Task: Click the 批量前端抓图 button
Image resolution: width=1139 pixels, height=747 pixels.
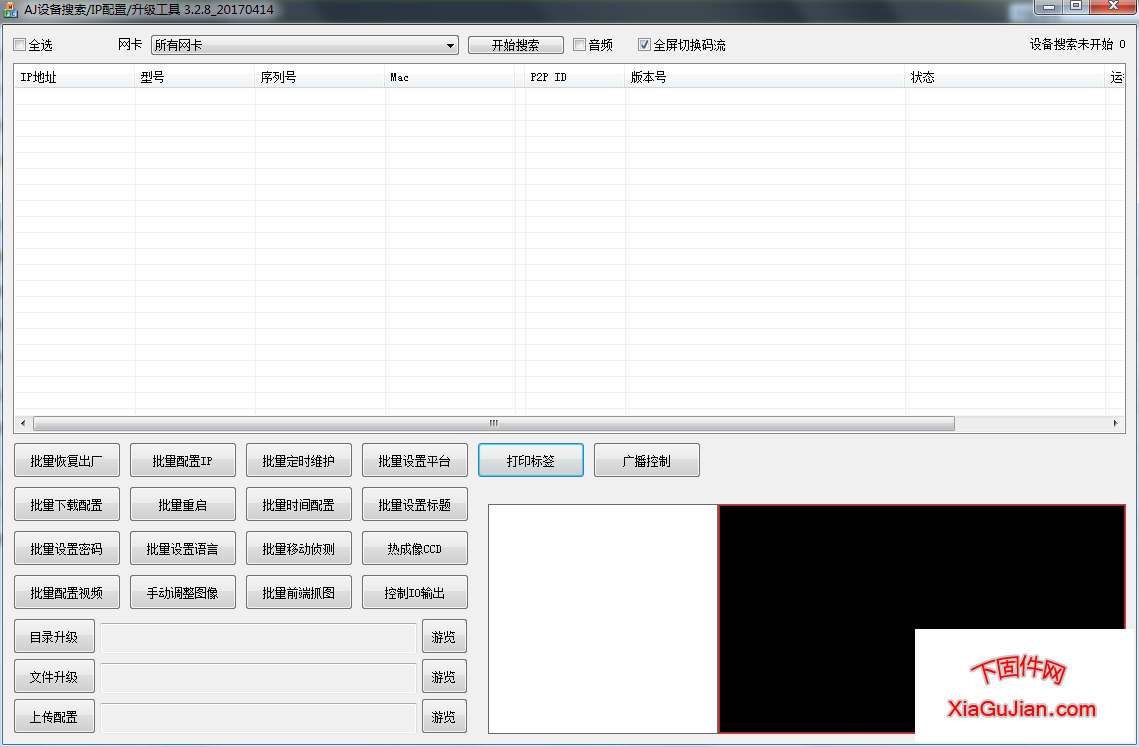Action: coord(299,592)
